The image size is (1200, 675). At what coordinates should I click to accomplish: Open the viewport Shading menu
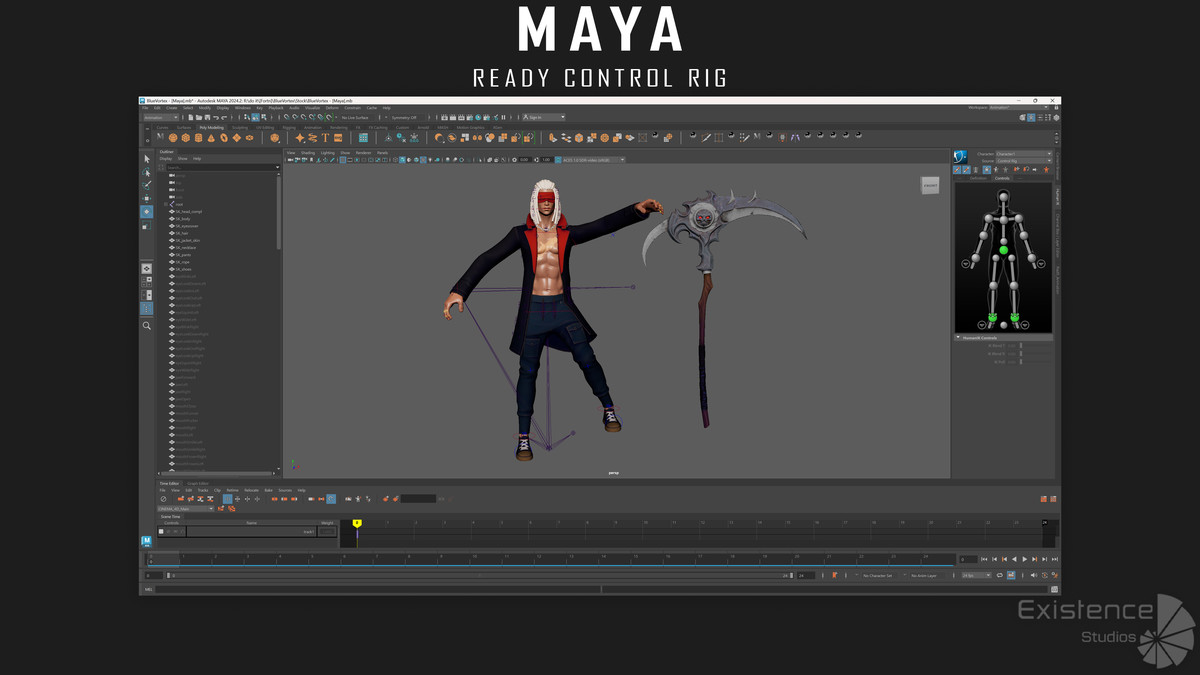(308, 152)
